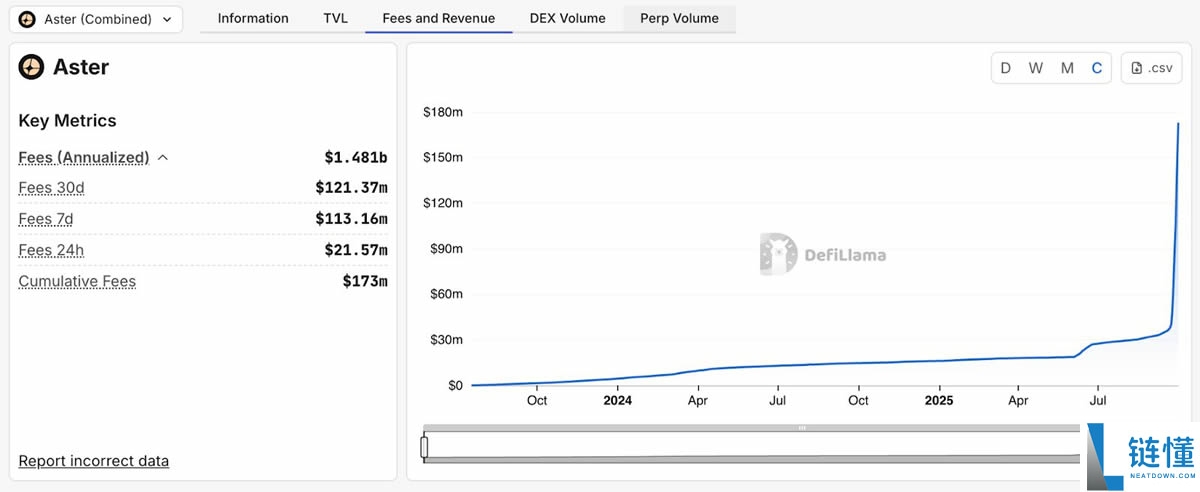This screenshot has height=492, width=1200.
Task: Click the Fees 24h metric label
Action: (52, 250)
